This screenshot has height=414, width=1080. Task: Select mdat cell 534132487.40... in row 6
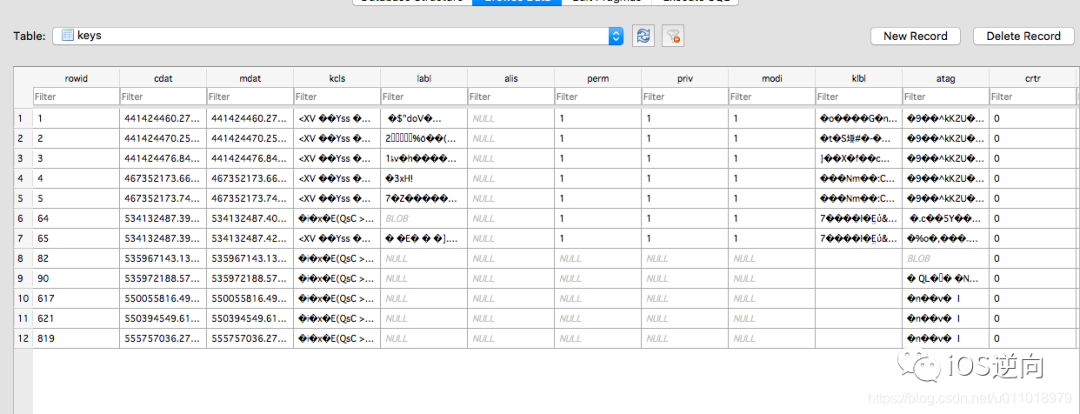(x=249, y=218)
